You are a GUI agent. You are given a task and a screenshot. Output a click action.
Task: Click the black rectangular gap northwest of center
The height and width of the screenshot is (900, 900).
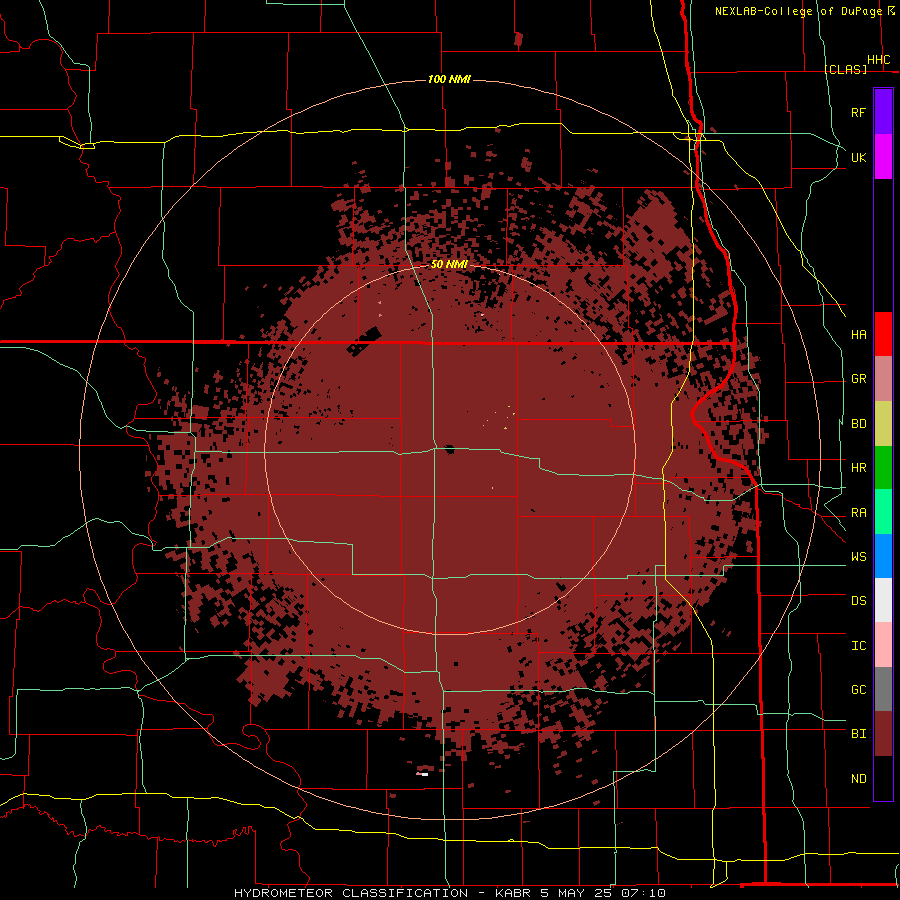[365, 341]
